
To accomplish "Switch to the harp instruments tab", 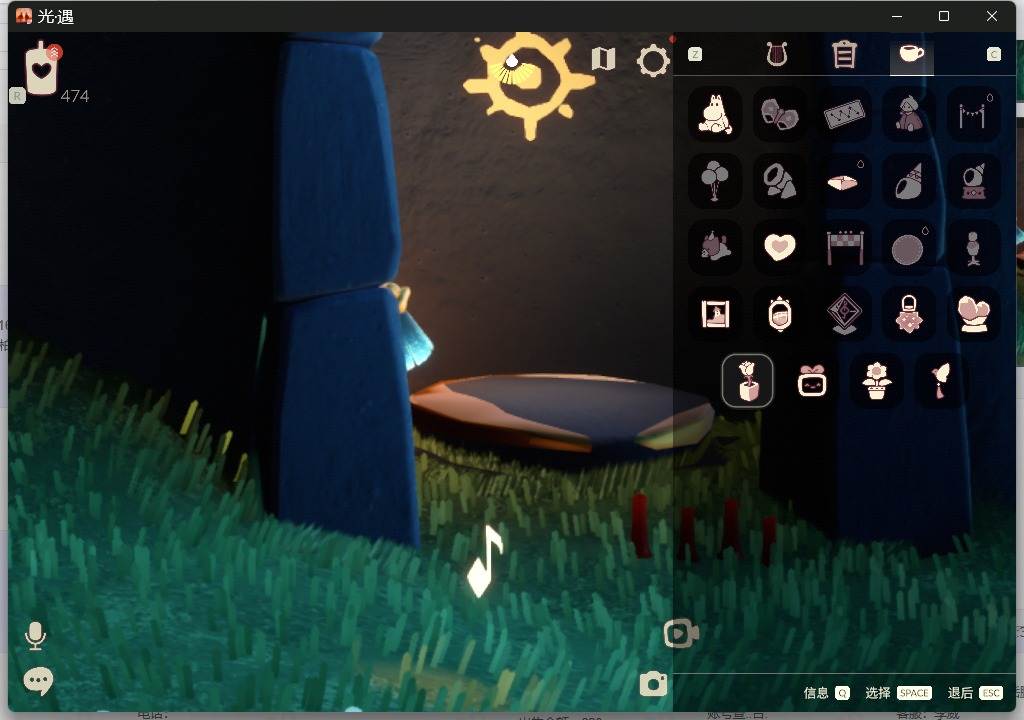I will pyautogui.click(x=777, y=54).
